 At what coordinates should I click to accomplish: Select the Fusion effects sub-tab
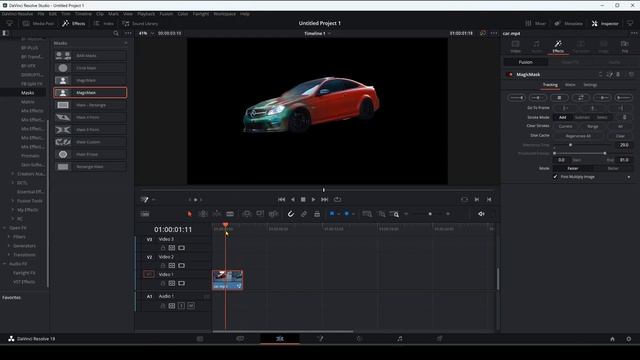526,62
